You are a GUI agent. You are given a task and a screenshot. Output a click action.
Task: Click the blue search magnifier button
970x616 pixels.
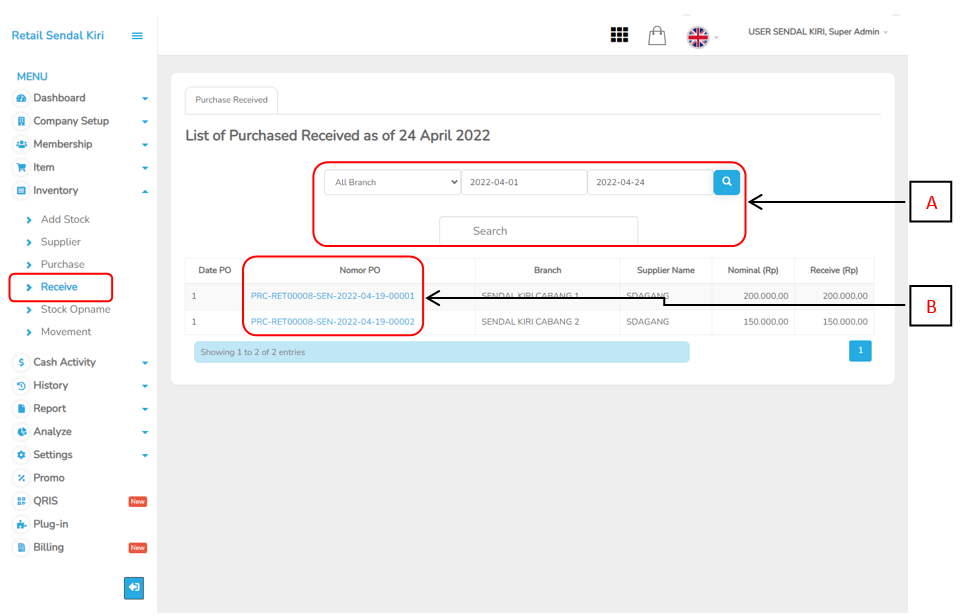coord(726,182)
